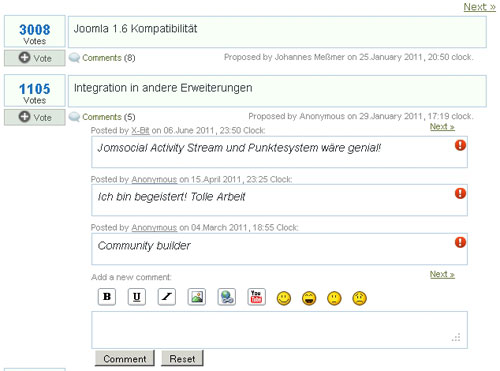Open Anonymous author of 04.March comment
The width and height of the screenshot is (500, 371).
[154, 228]
